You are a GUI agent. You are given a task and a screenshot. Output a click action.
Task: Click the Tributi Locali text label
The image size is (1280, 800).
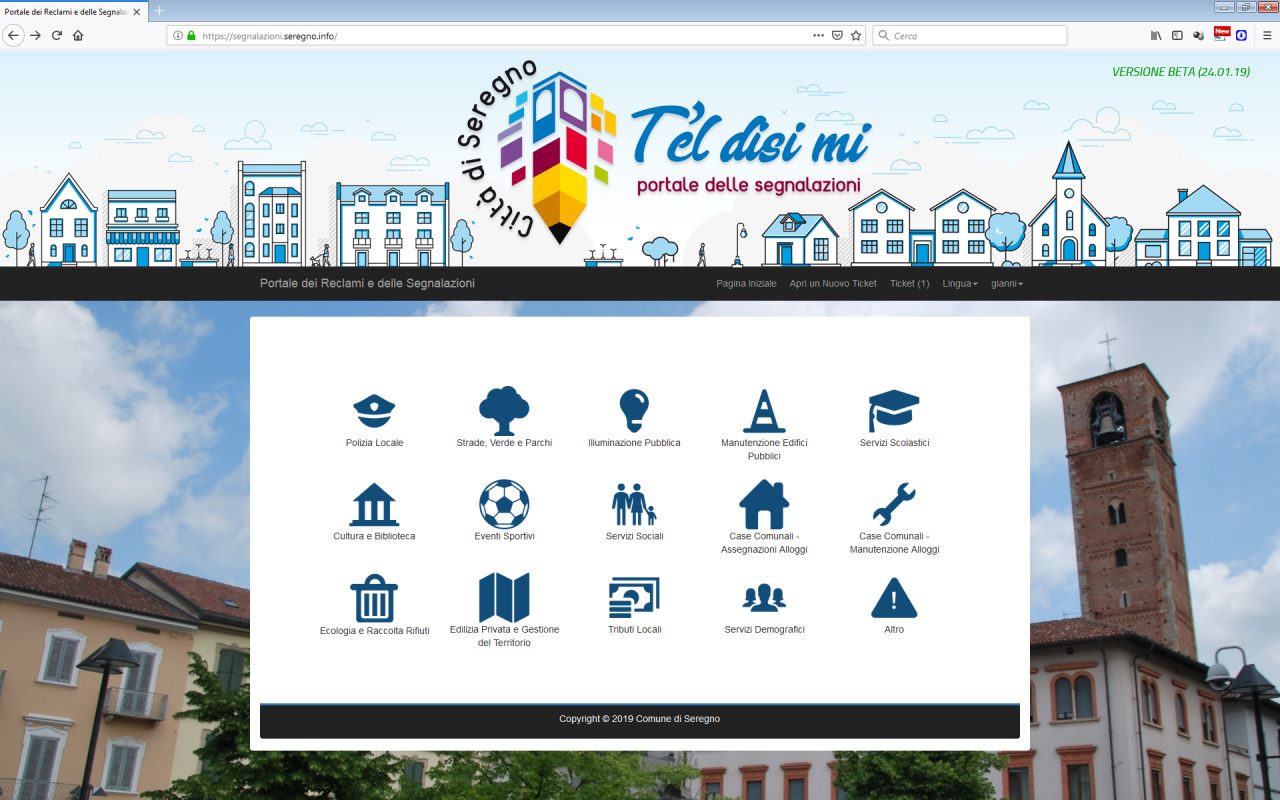(x=634, y=630)
